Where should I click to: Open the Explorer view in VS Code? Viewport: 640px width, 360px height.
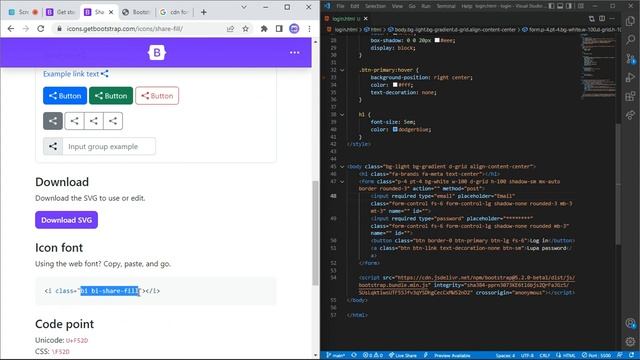[x=630, y=21]
